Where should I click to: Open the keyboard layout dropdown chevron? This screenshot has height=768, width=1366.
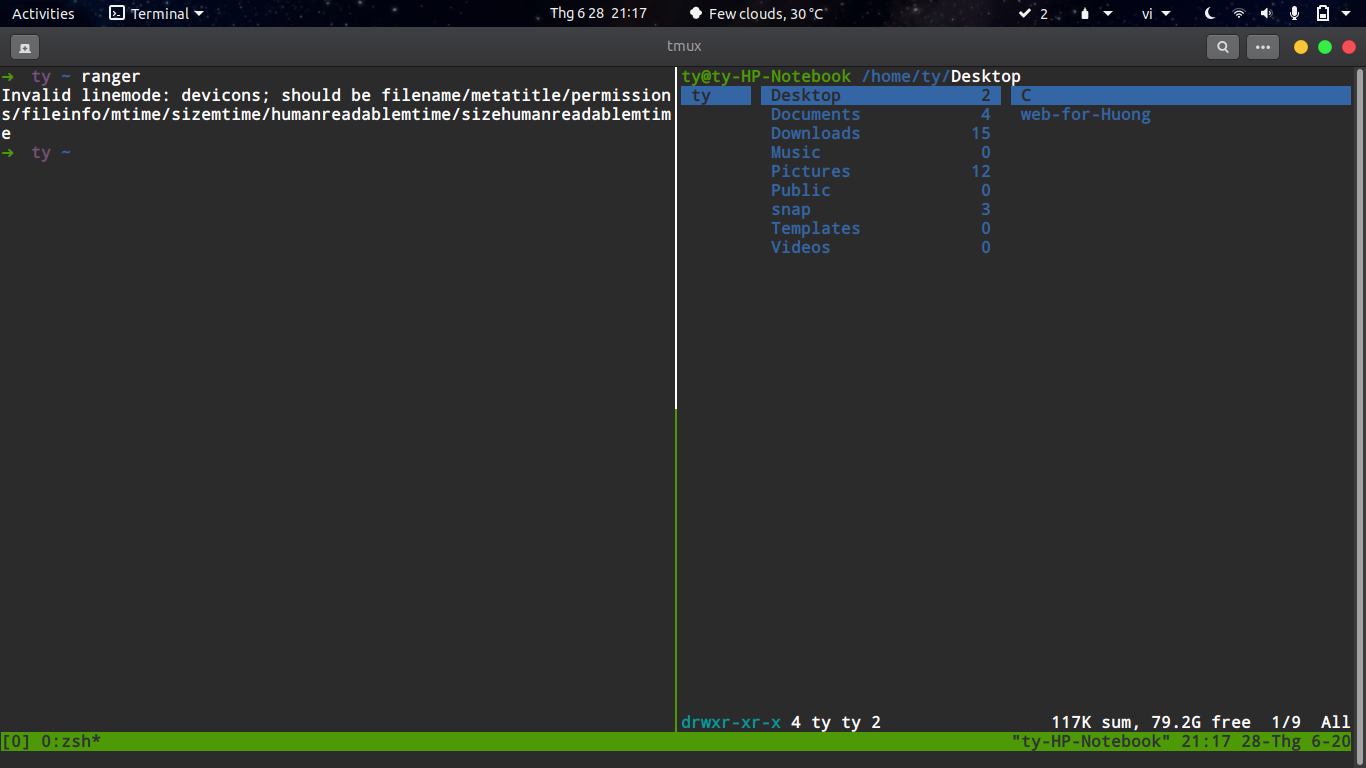coord(1165,13)
